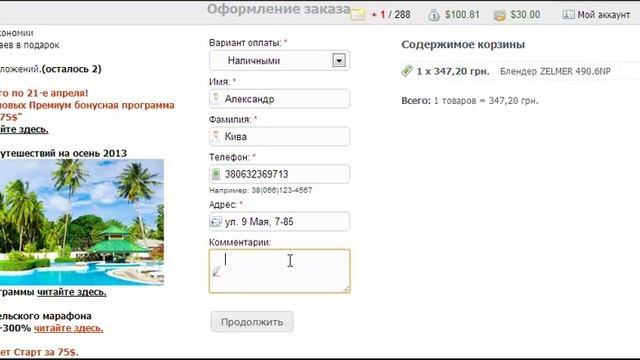Click inside the Комментарии text area

coord(280,271)
